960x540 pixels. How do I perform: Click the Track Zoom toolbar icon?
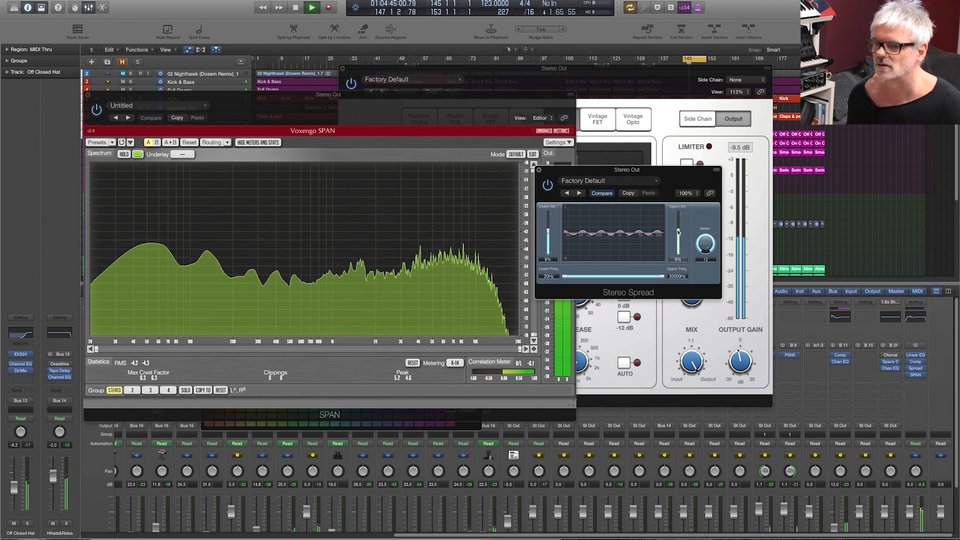coord(78,29)
